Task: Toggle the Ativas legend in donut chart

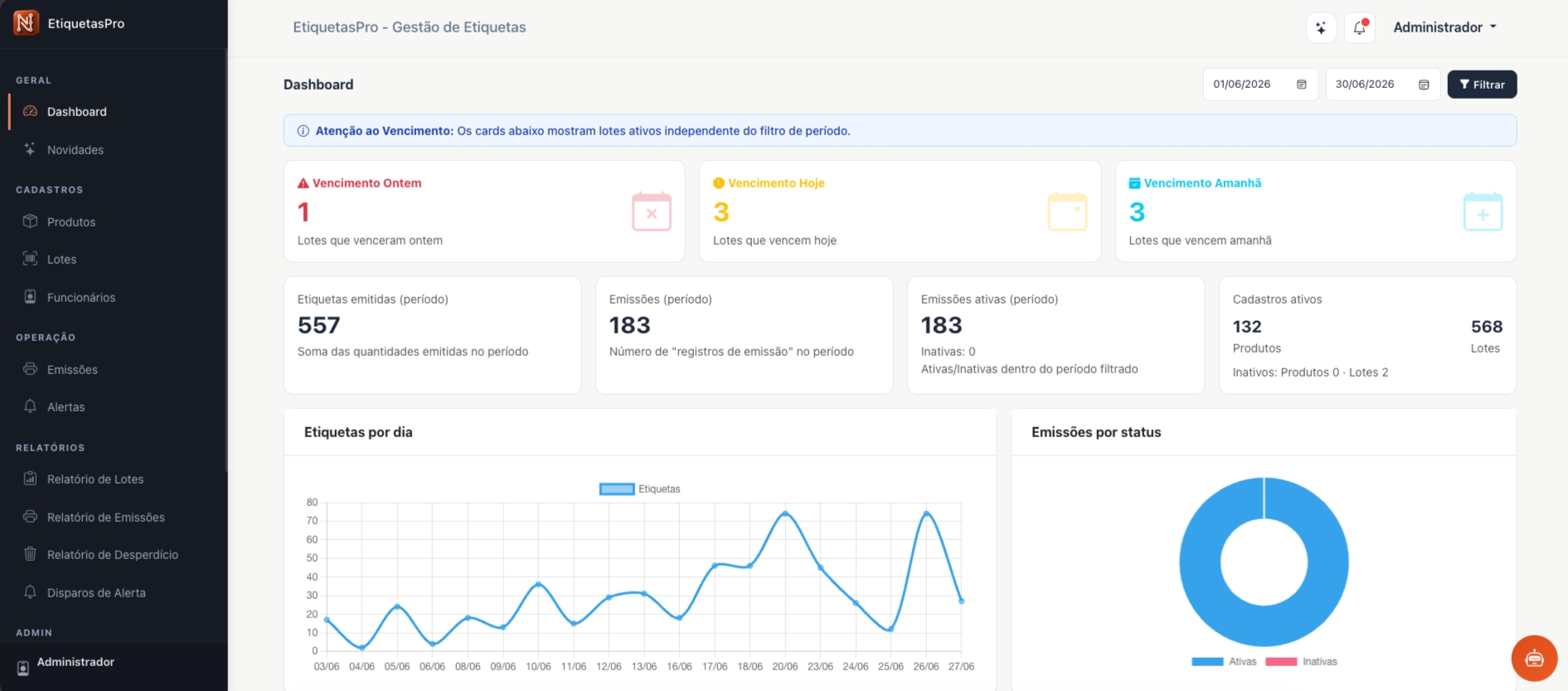Action: click(x=1224, y=662)
